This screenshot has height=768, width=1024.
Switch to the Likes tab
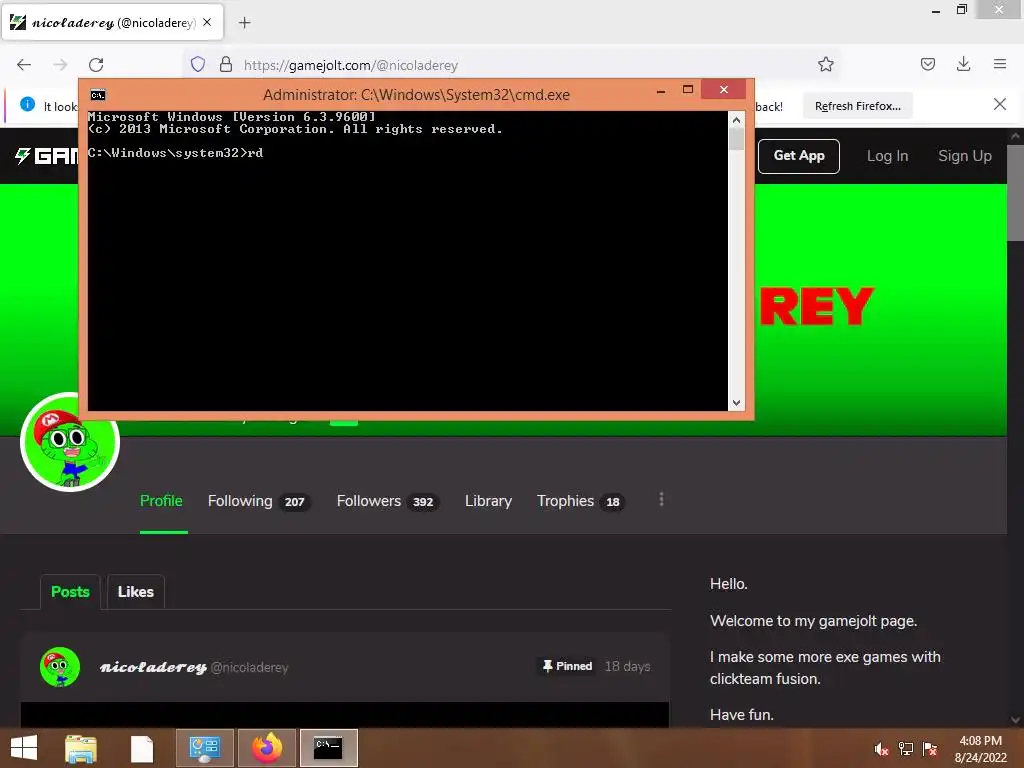[135, 592]
